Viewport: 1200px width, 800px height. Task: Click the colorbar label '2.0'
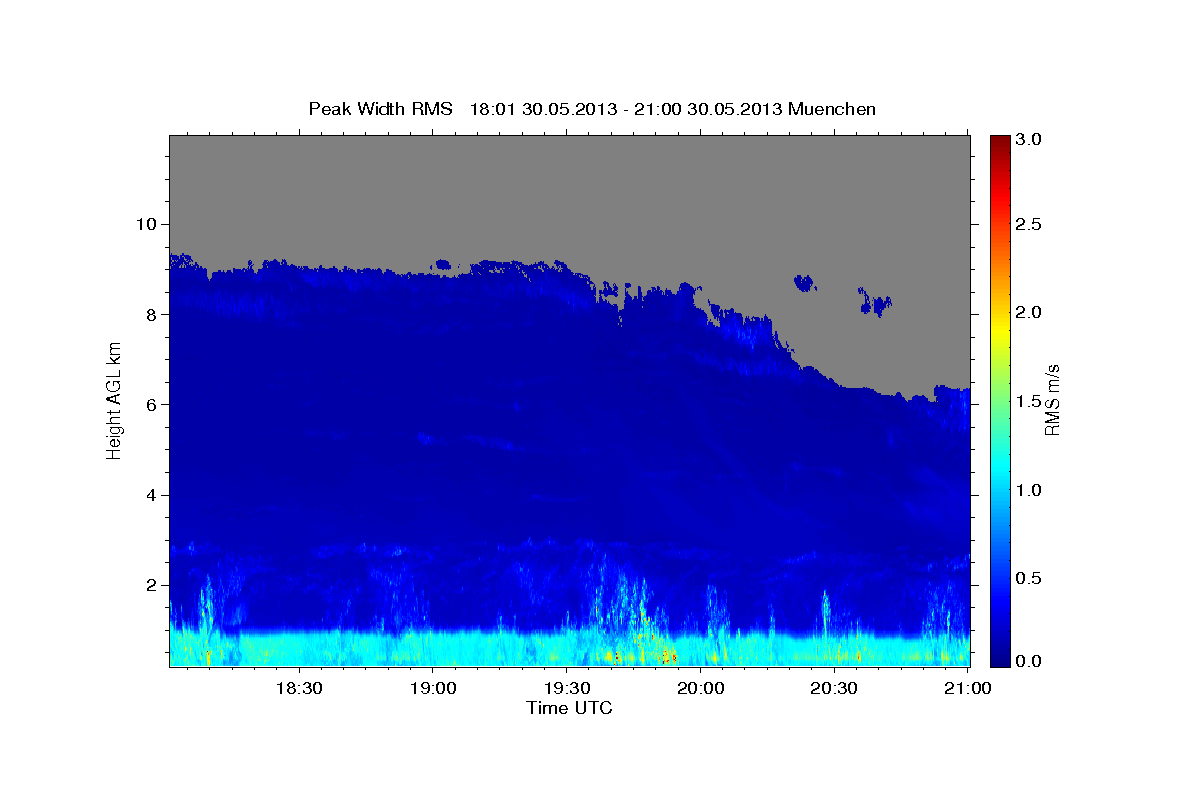[x=1029, y=313]
